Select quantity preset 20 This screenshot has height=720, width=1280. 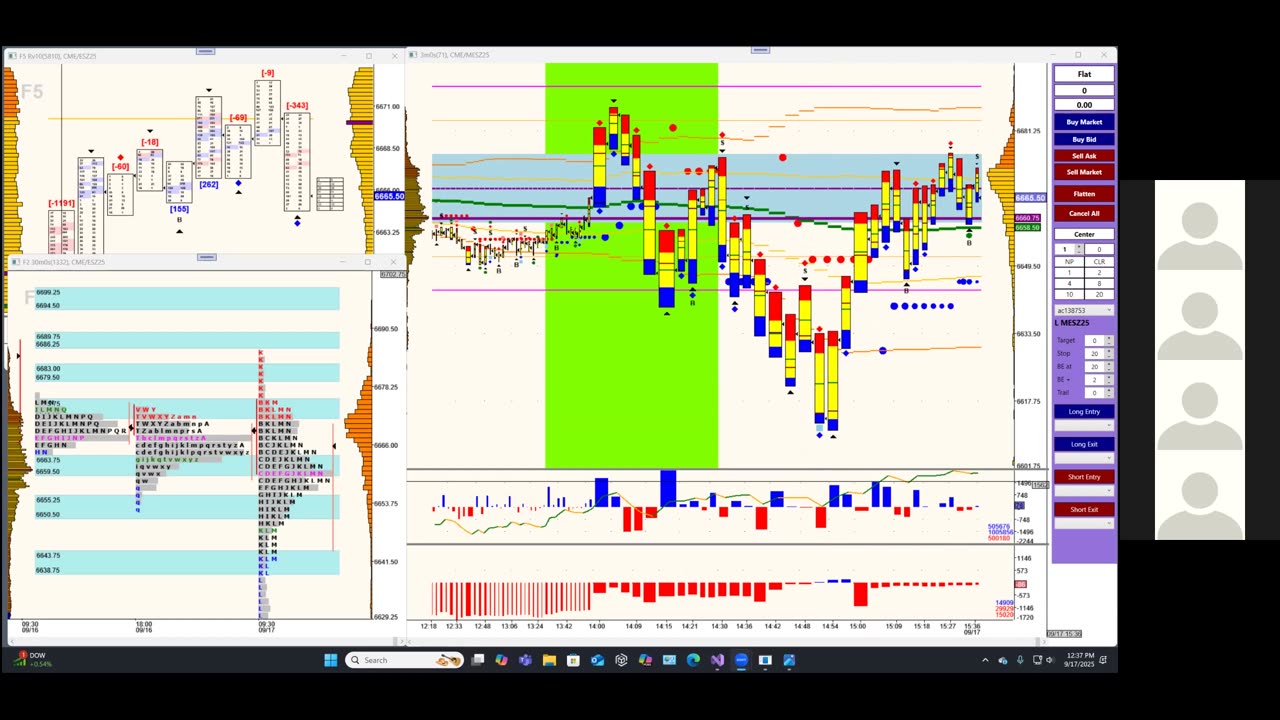1099,294
